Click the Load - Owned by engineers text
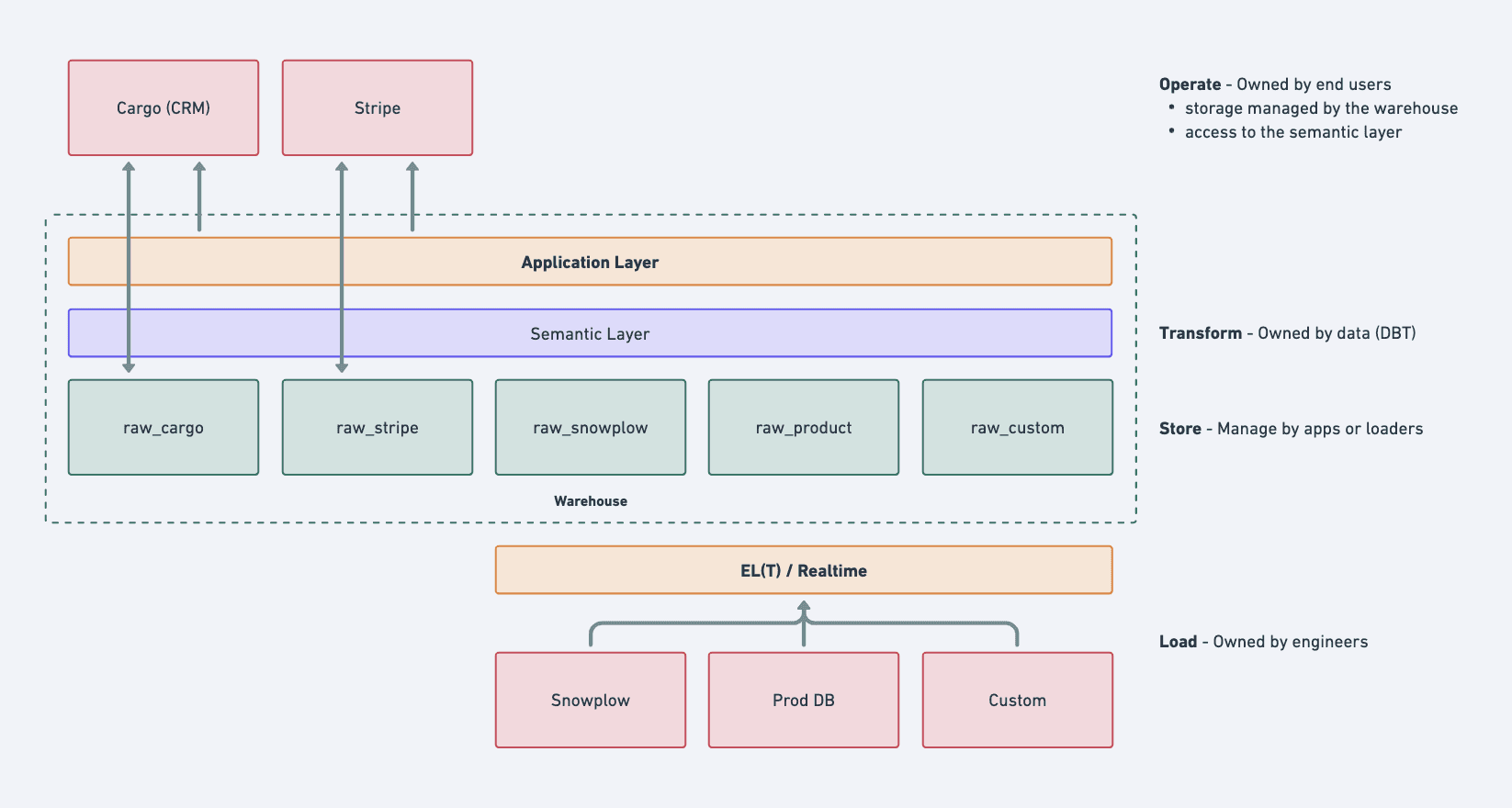The height and width of the screenshot is (808, 1512). pos(1263,642)
